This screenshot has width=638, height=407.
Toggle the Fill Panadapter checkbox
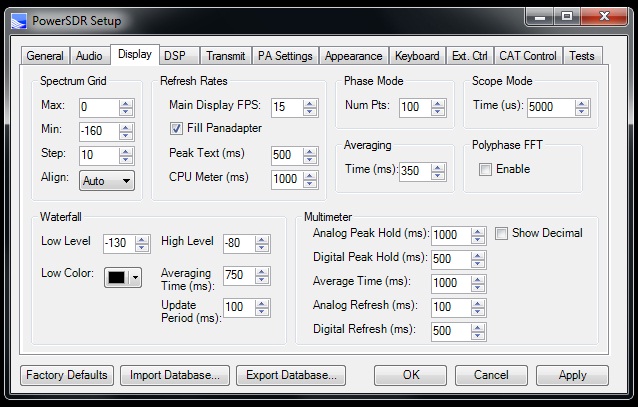(176, 129)
